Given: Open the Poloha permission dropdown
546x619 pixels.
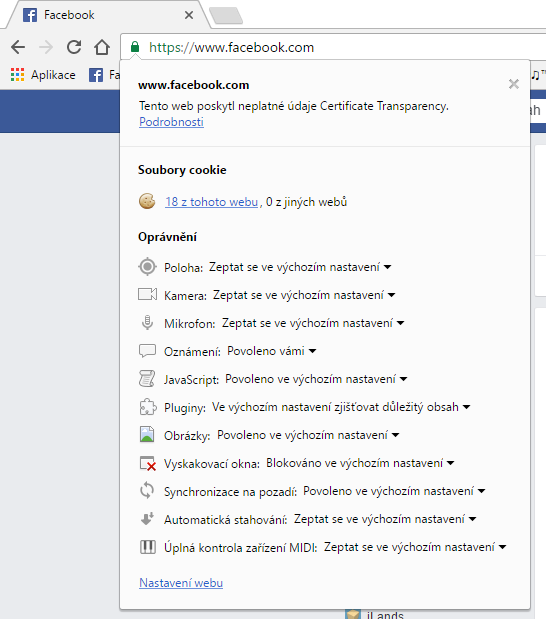Looking at the screenshot, I should (x=300, y=267).
